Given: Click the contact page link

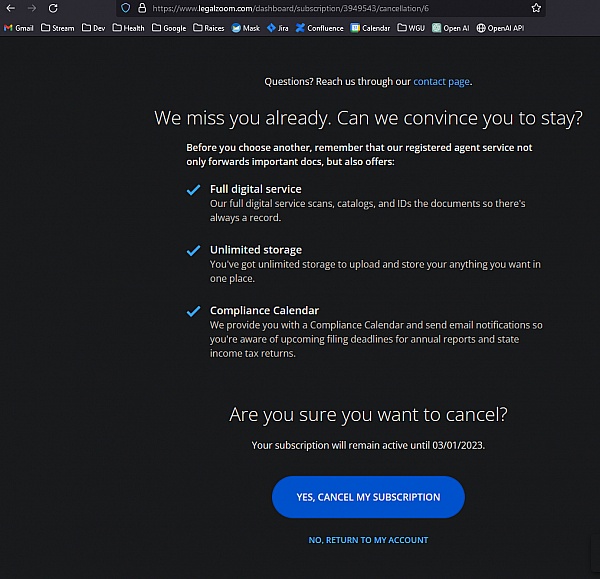Looking at the screenshot, I should [441, 82].
